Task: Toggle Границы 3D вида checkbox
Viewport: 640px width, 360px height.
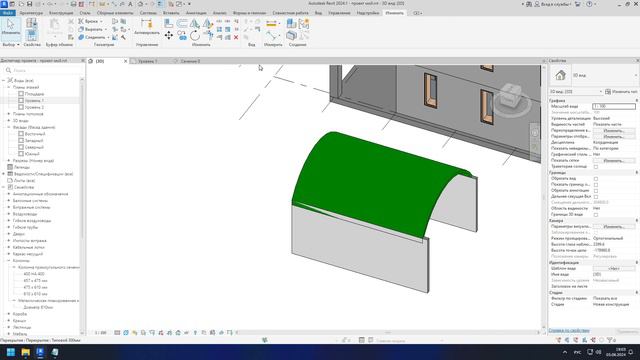Action: coord(596,214)
